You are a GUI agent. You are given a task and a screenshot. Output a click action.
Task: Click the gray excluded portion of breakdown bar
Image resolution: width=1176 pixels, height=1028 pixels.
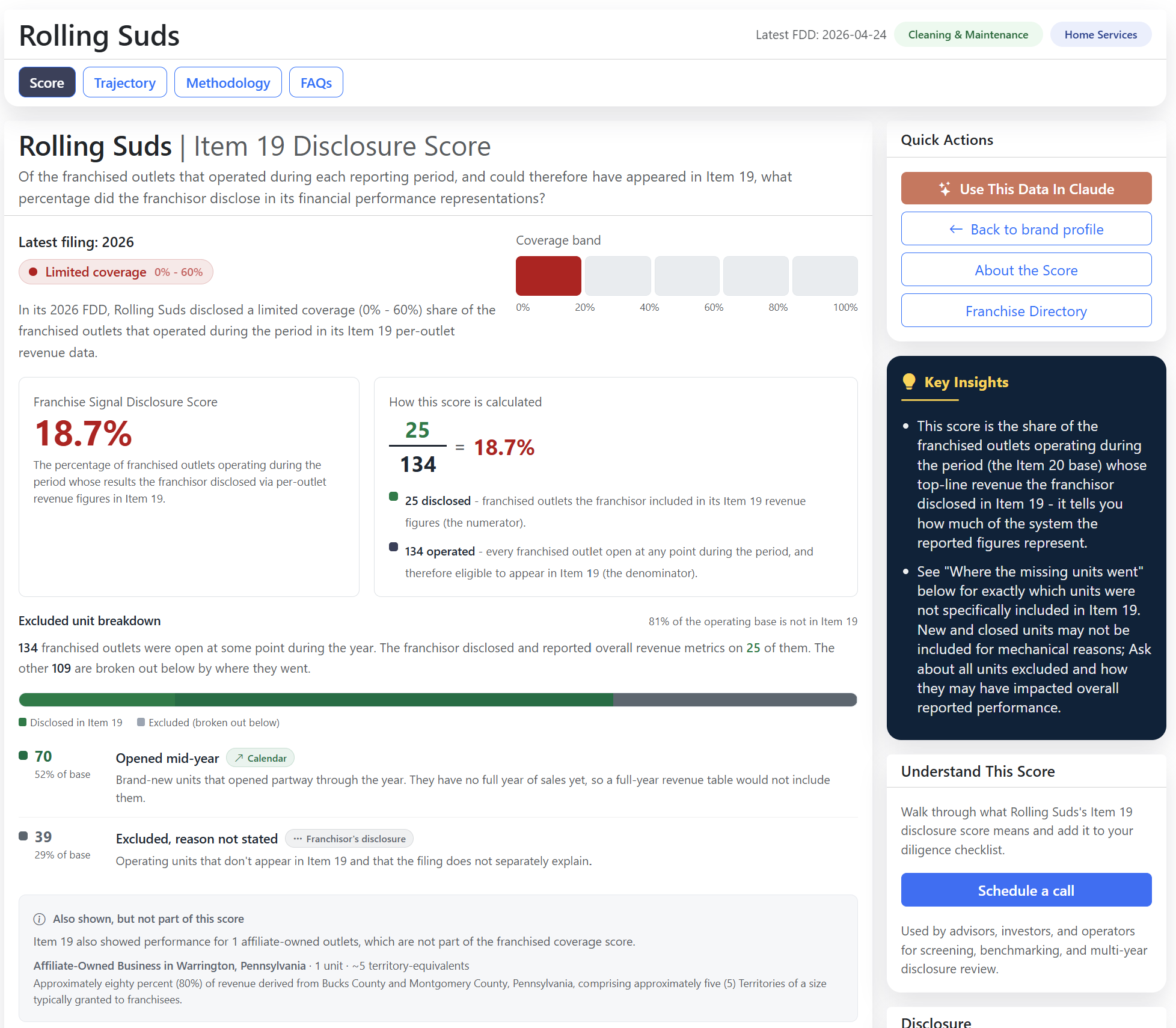tap(735, 699)
